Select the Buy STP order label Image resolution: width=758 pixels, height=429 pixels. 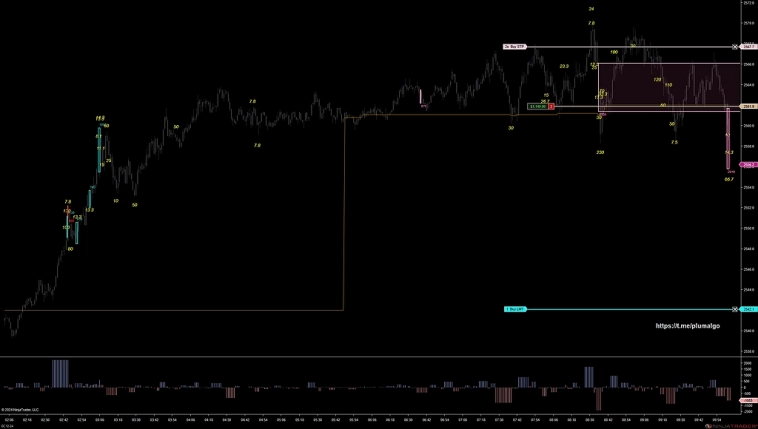click(x=515, y=47)
